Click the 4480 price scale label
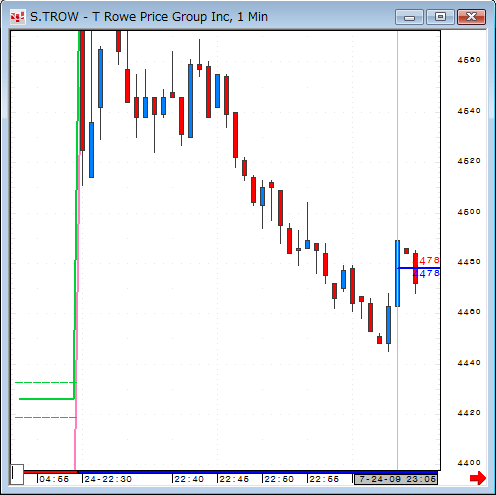Image resolution: width=496 pixels, height=495 pixels. tap(469, 262)
